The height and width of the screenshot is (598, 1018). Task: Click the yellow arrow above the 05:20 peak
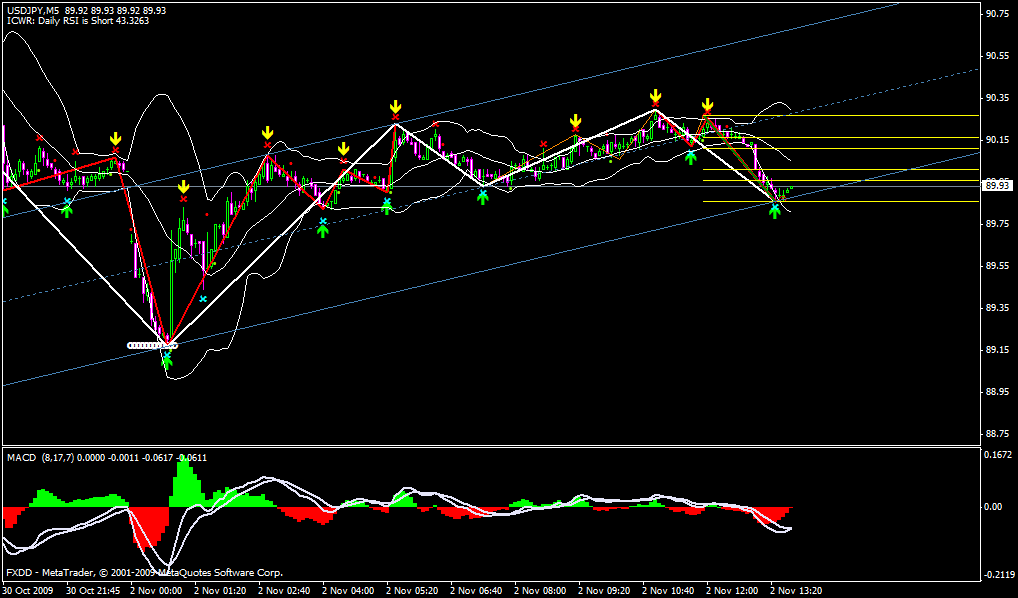tap(395, 106)
